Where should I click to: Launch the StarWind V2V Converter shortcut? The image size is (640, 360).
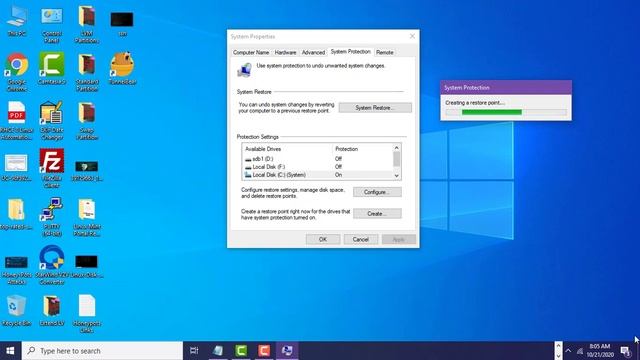coord(52,265)
